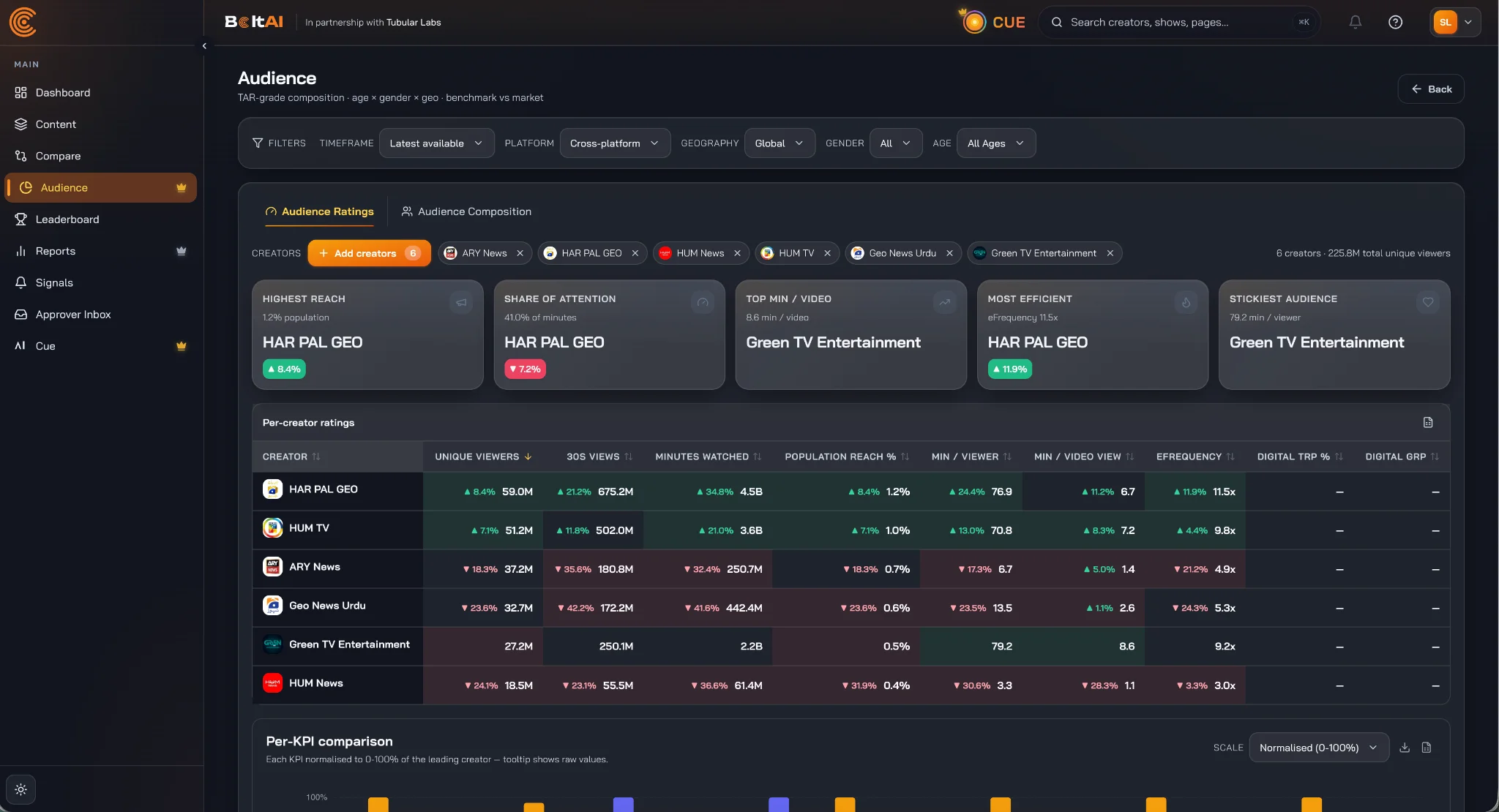Screen dimensions: 1499x812
Task: Sort by Digital TRP % column
Action: 1300,456
